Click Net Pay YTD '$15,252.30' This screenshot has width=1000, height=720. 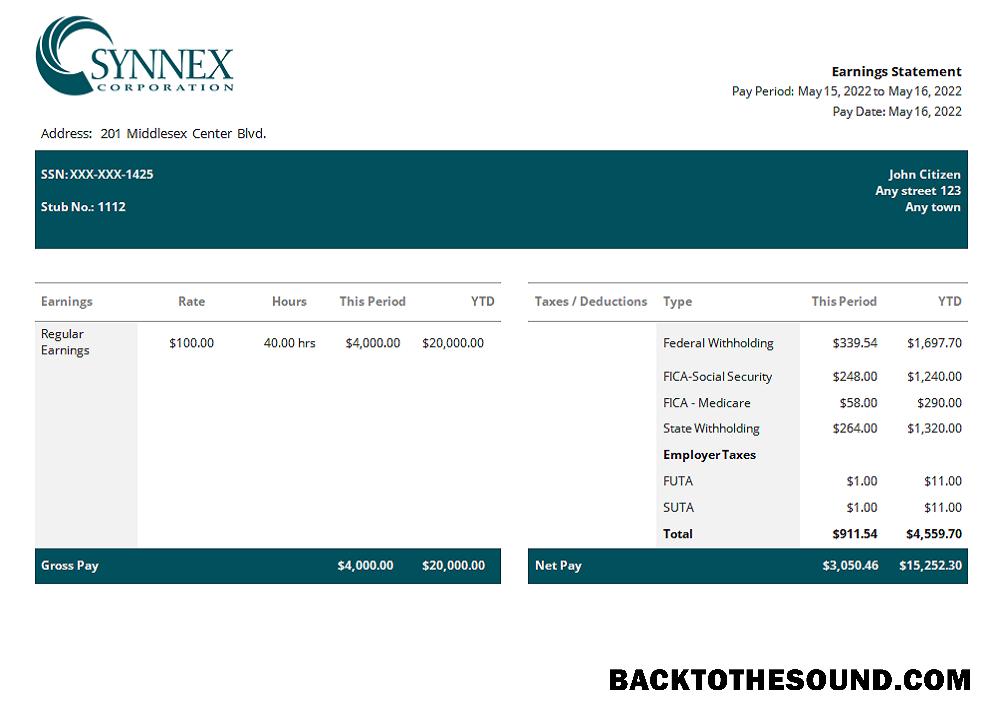click(x=930, y=566)
